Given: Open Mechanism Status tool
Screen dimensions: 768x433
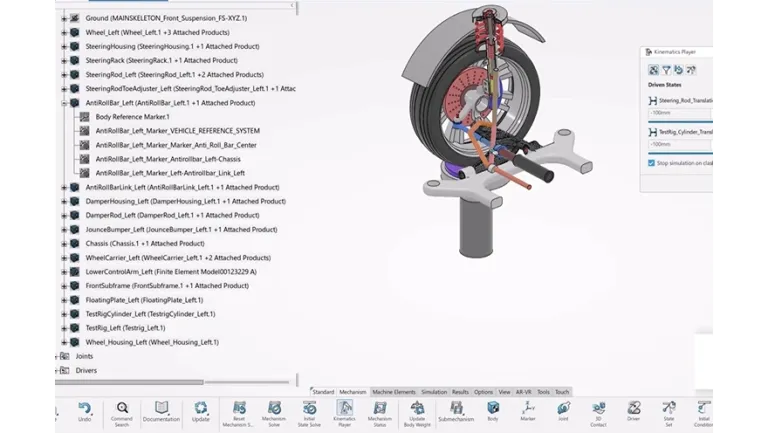Looking at the screenshot, I should coord(380,413).
